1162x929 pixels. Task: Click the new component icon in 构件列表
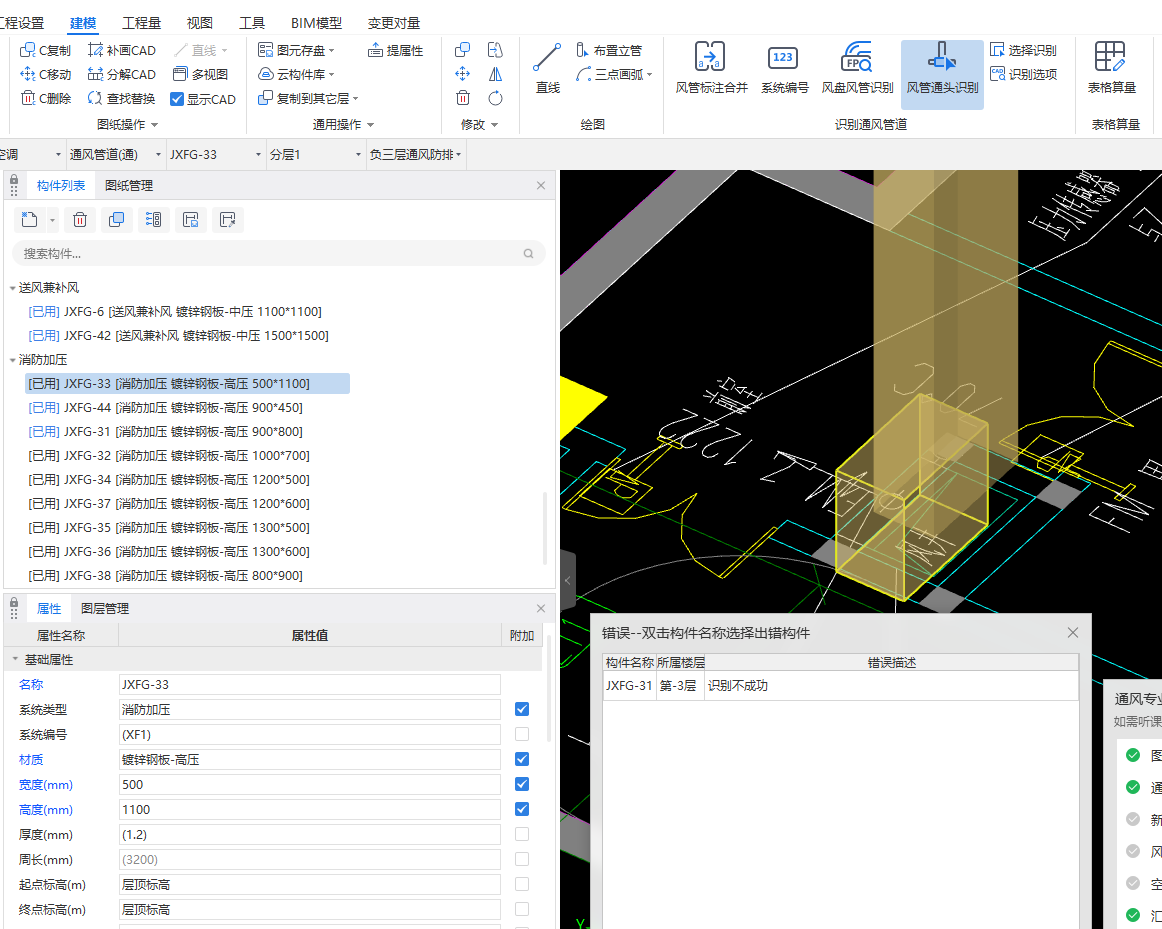click(x=30, y=220)
